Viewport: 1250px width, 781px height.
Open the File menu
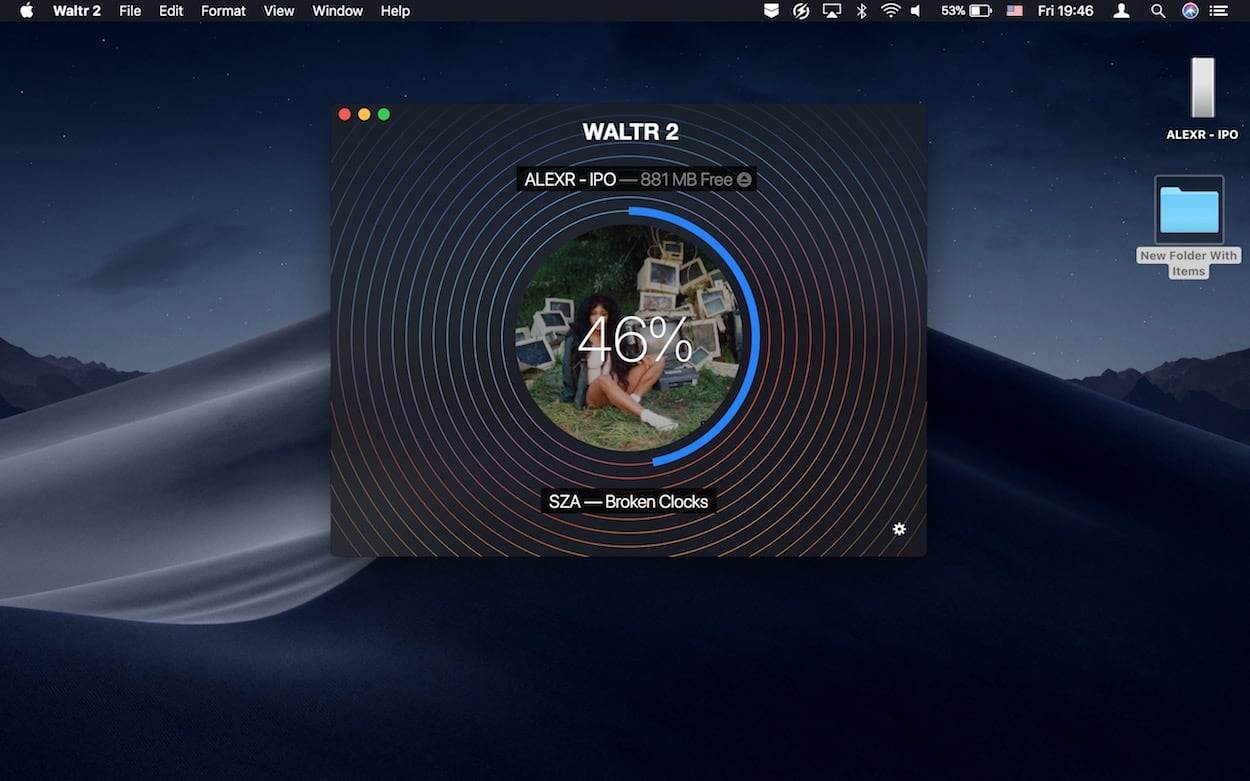pos(130,11)
